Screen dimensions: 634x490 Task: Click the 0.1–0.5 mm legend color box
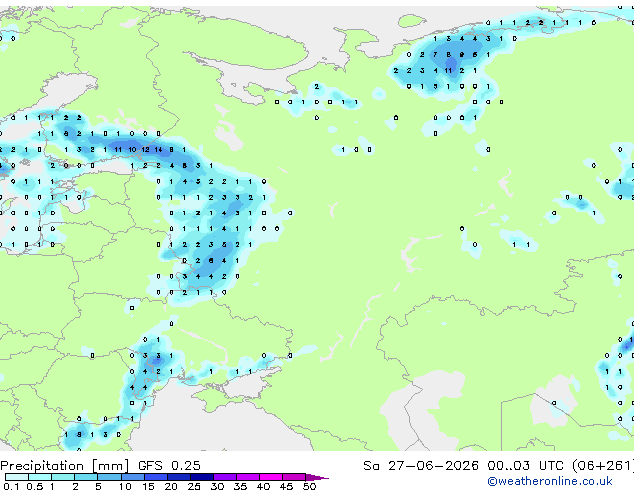coord(17,477)
